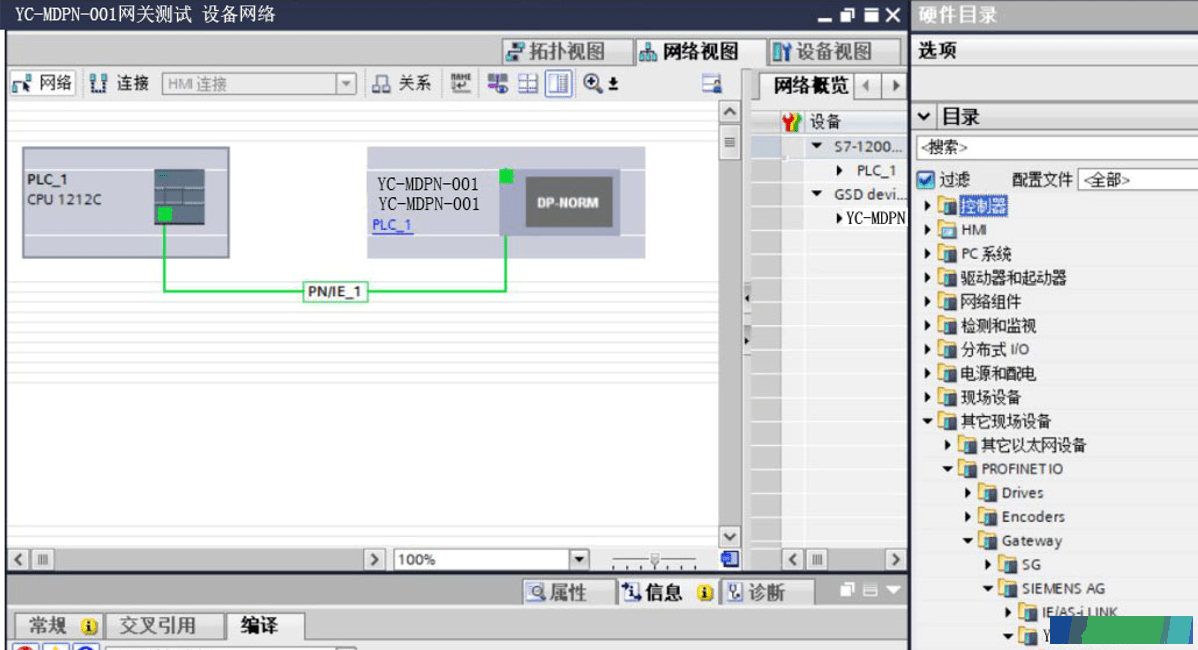The width and height of the screenshot is (1198, 650).
Task: Select the DP-NORM module image
Action: (568, 202)
